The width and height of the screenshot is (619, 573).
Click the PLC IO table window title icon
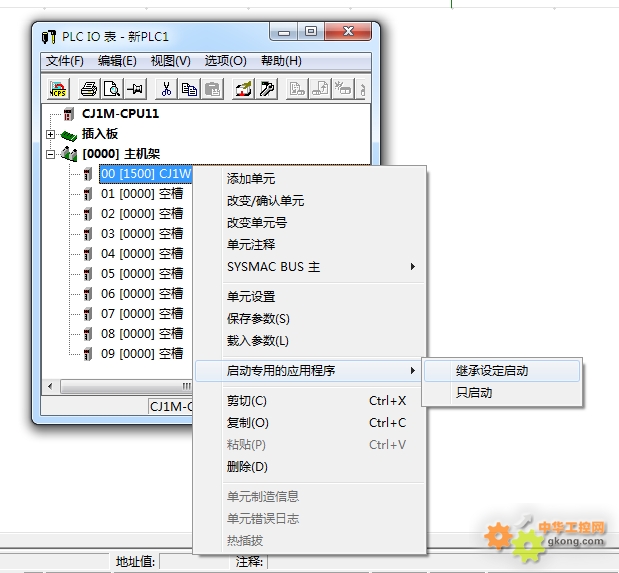tap(49, 37)
